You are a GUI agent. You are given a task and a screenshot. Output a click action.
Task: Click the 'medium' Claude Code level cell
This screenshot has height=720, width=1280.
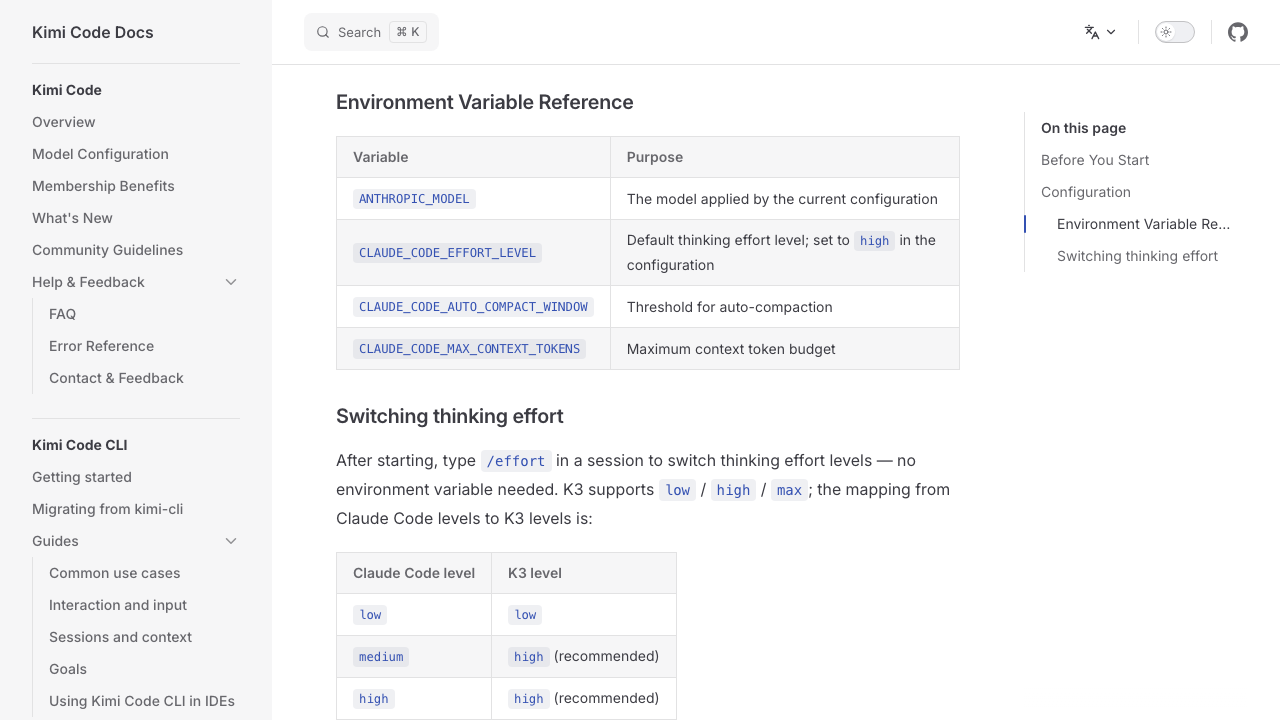click(414, 657)
